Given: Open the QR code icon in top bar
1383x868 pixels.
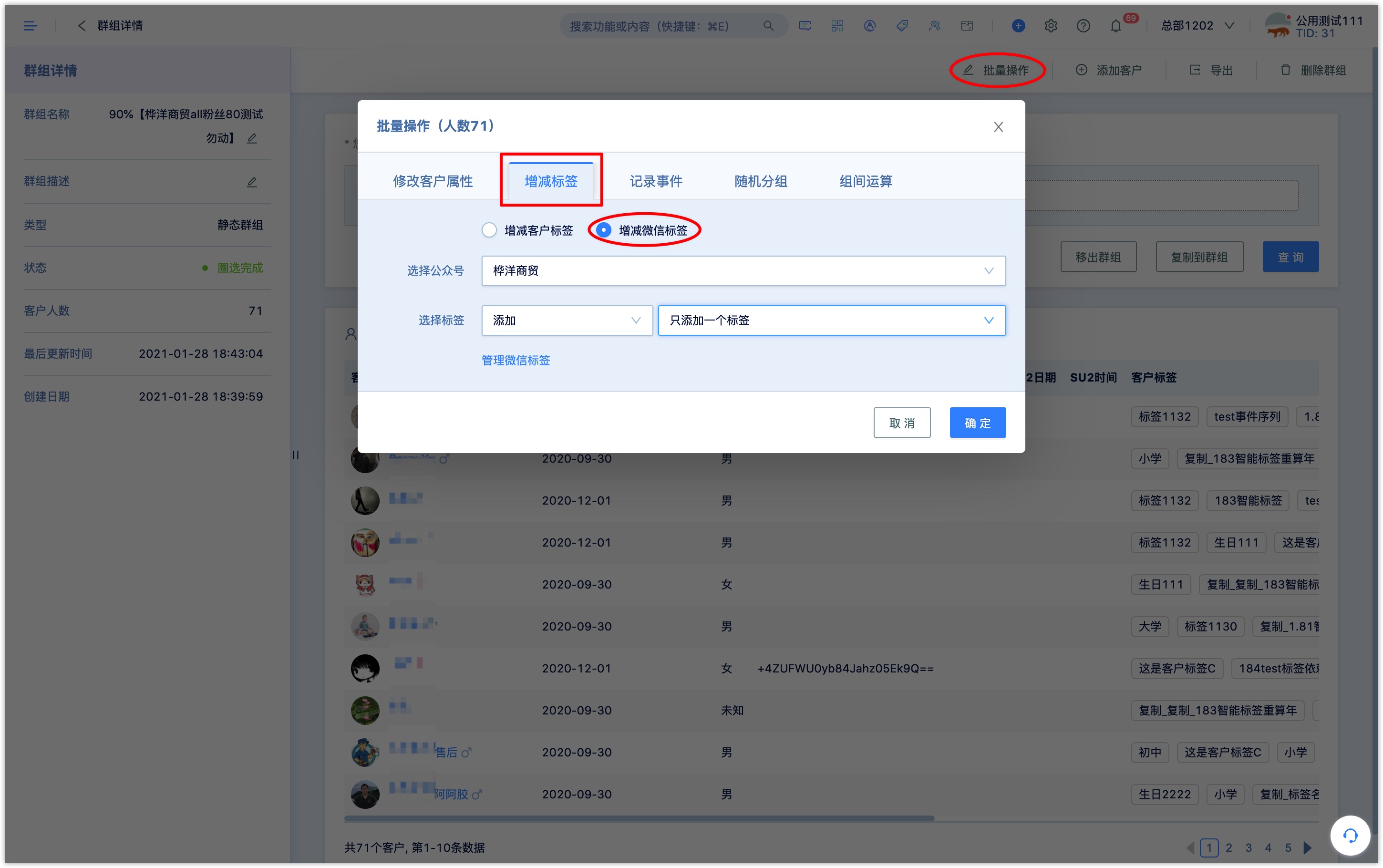Looking at the screenshot, I should (x=837, y=26).
